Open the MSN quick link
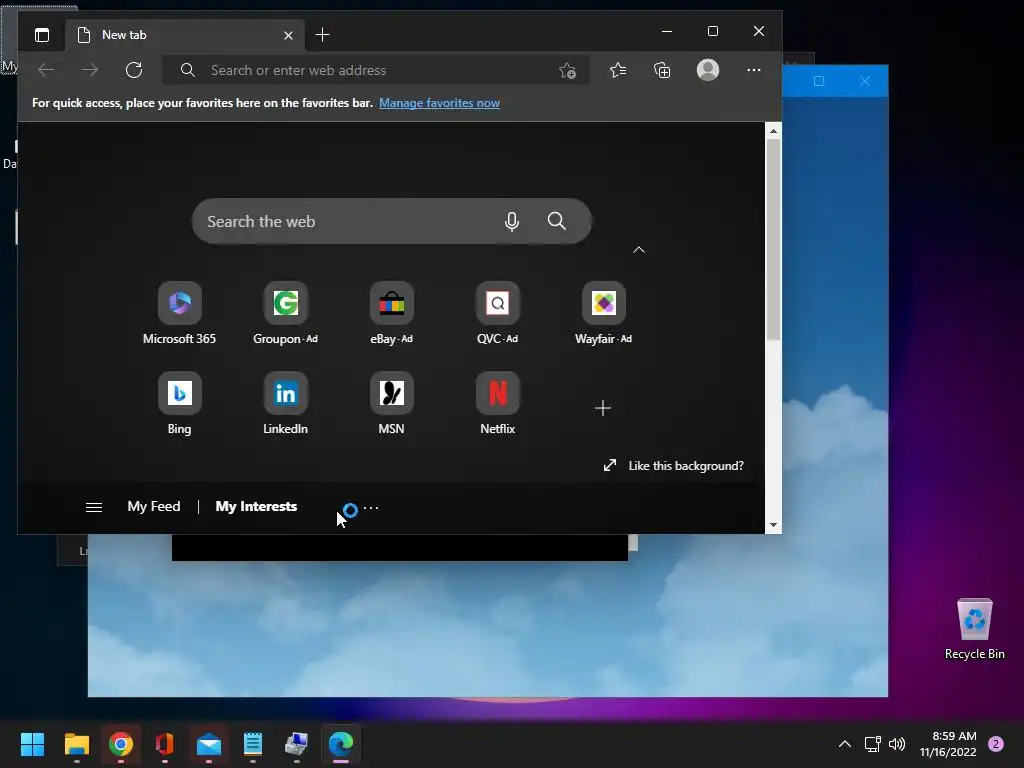Image resolution: width=1024 pixels, height=768 pixels. 391,404
